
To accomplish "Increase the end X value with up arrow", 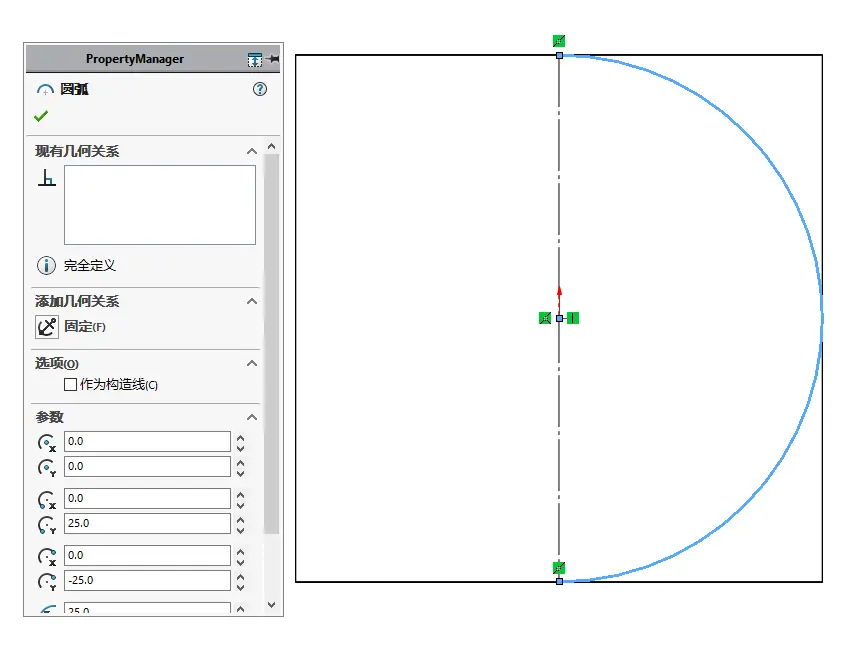I will pyautogui.click(x=240, y=551).
